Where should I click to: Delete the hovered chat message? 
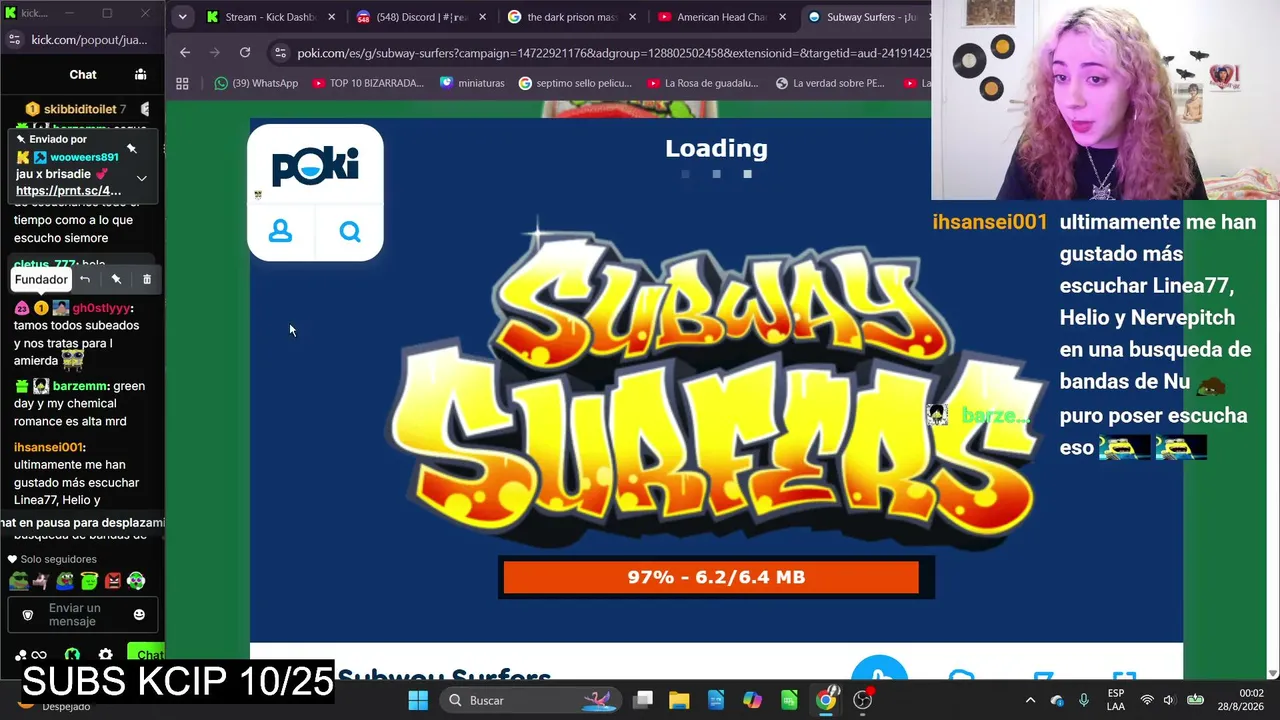tap(147, 279)
